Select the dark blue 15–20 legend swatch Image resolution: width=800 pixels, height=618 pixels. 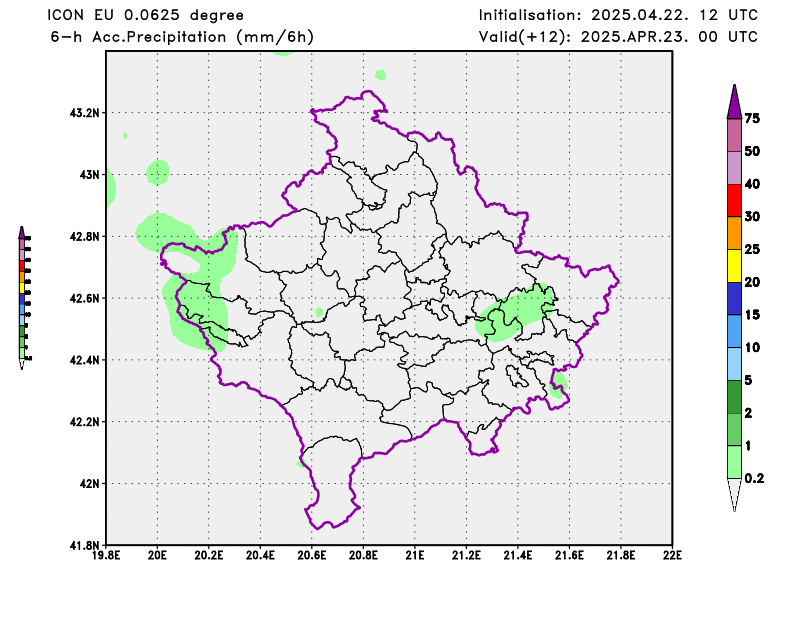(734, 299)
